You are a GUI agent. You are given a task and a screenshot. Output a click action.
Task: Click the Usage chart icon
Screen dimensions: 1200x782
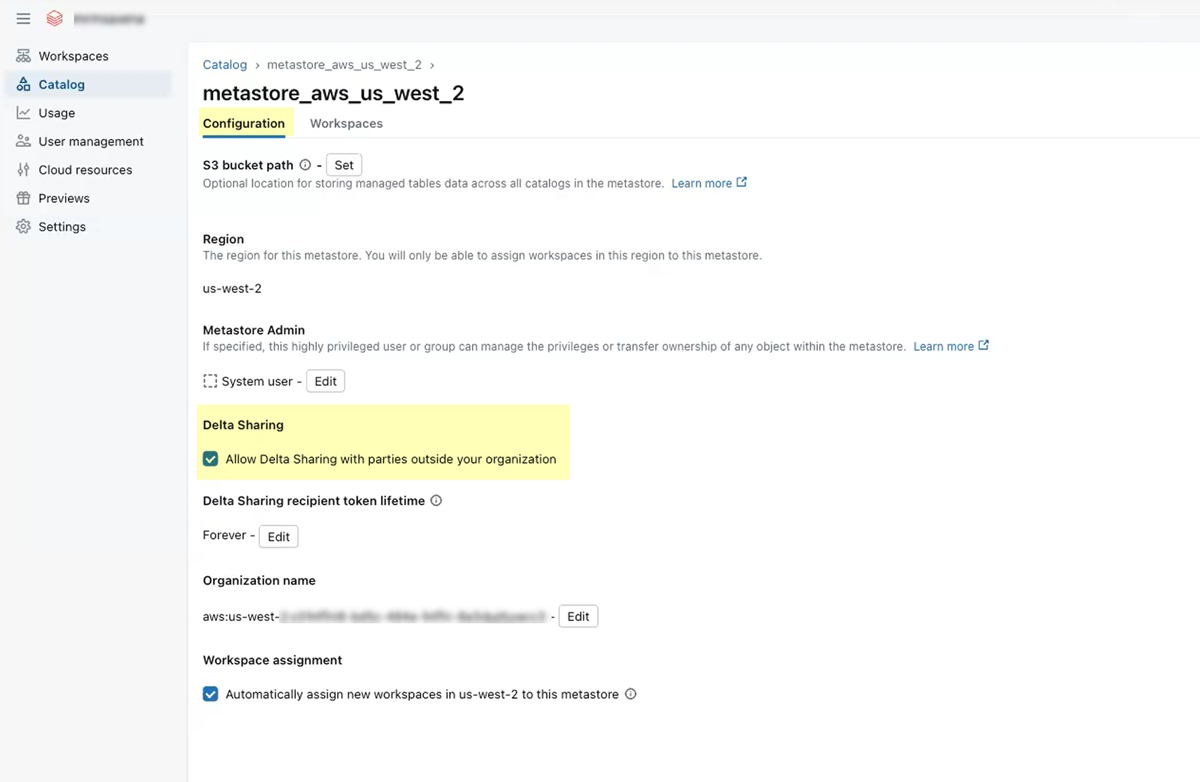(x=23, y=113)
